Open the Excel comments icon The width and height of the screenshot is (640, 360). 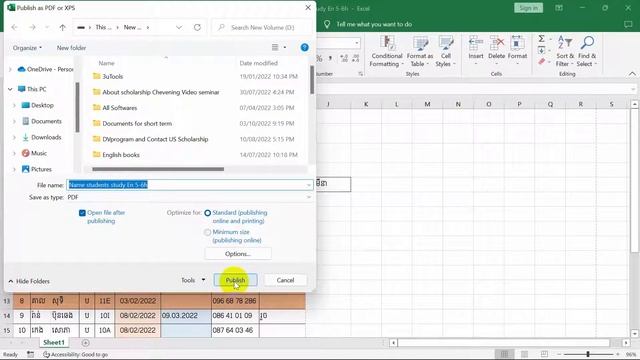pos(628,24)
